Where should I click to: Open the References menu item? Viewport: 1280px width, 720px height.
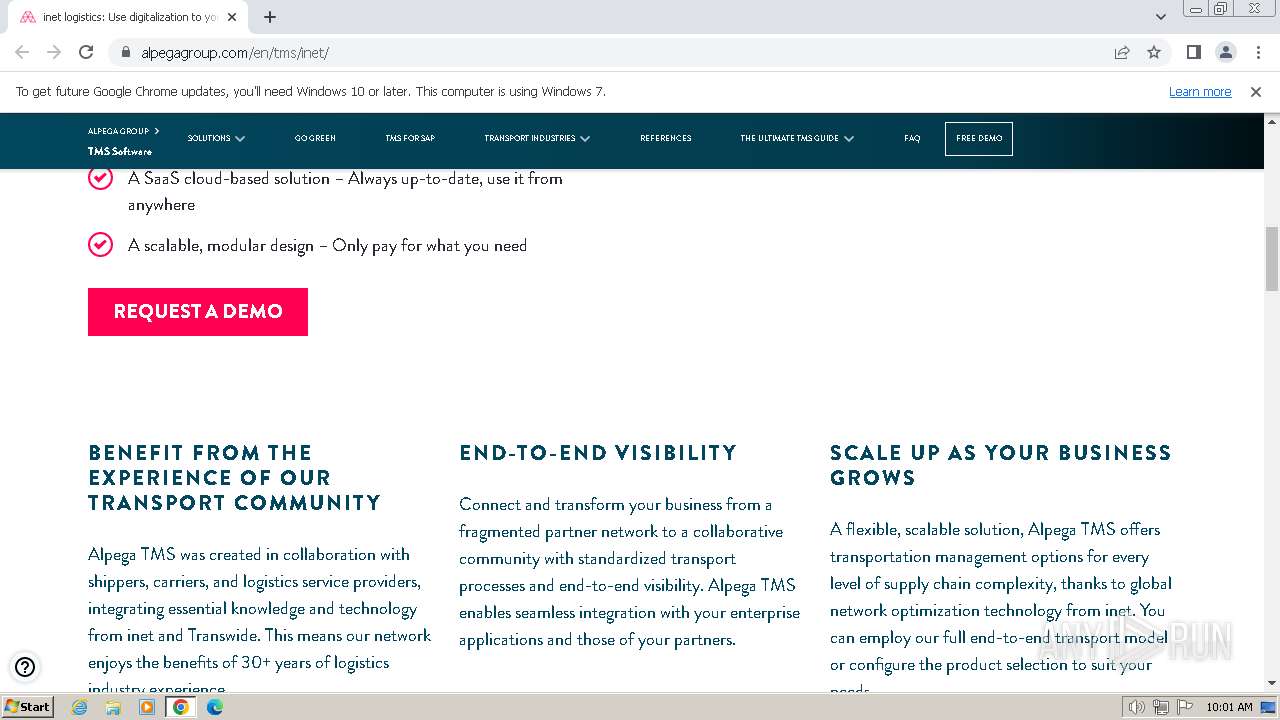pos(666,138)
